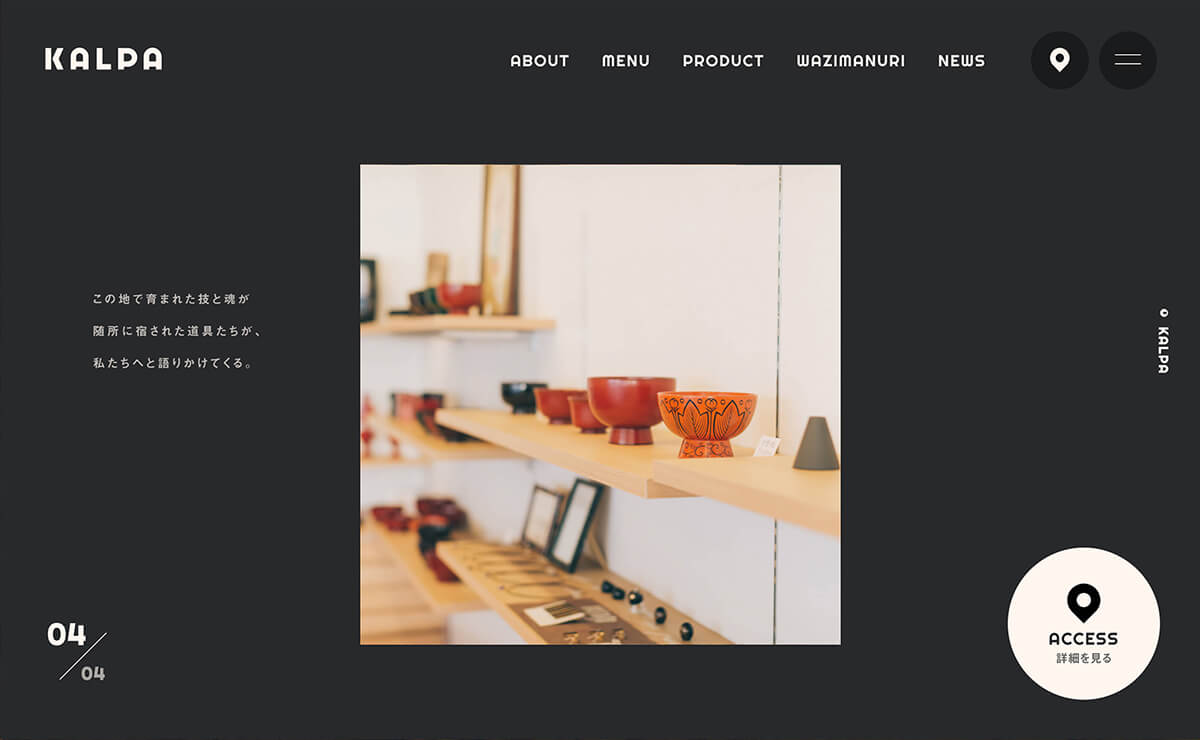Open the NEWS section
The width and height of the screenshot is (1200, 740).
(961, 61)
